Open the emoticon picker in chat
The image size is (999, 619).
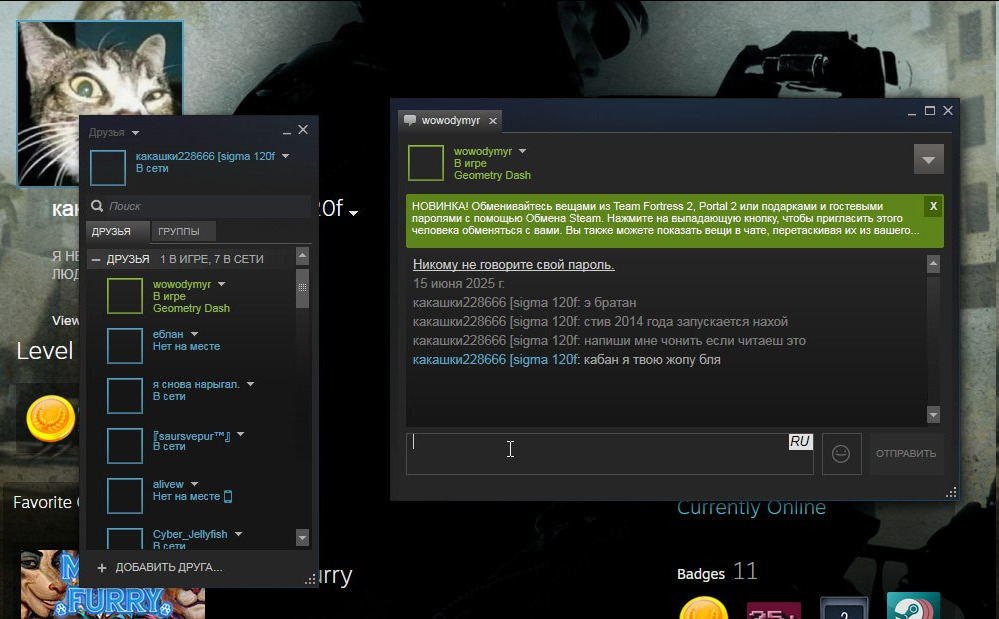point(841,454)
